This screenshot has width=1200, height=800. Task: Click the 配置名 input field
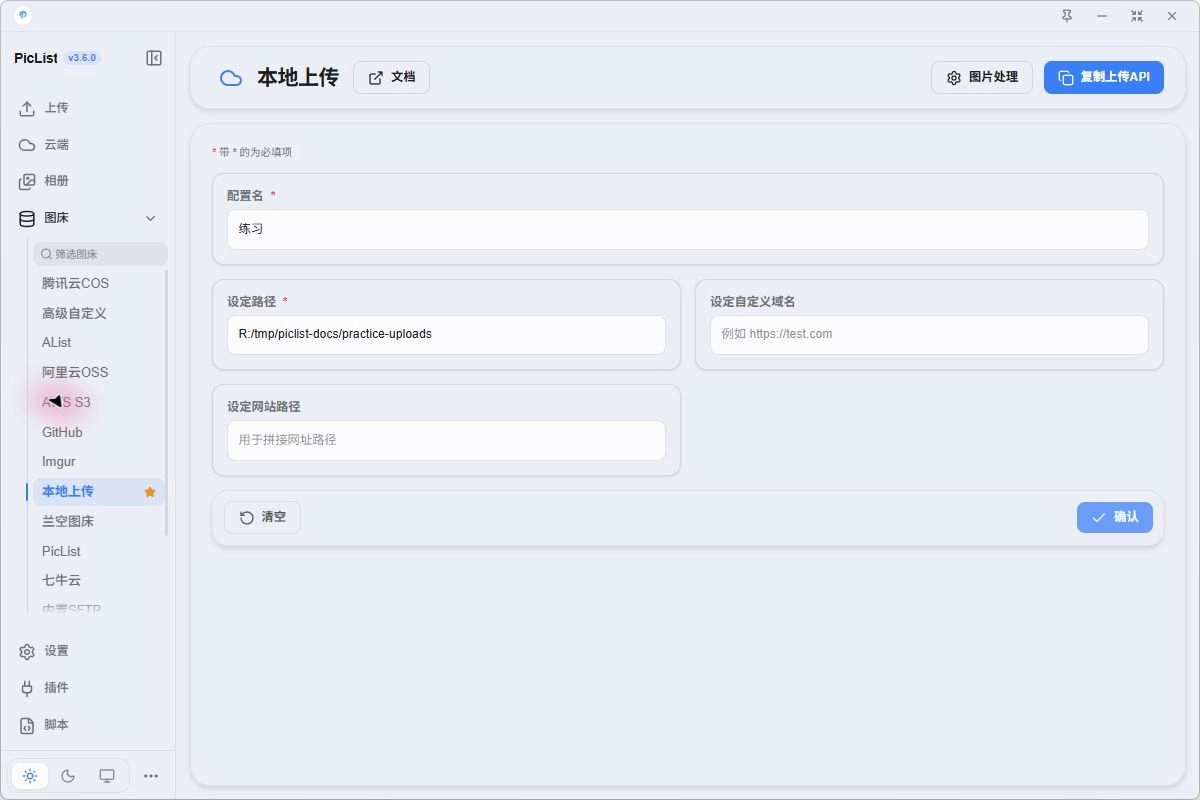687,229
